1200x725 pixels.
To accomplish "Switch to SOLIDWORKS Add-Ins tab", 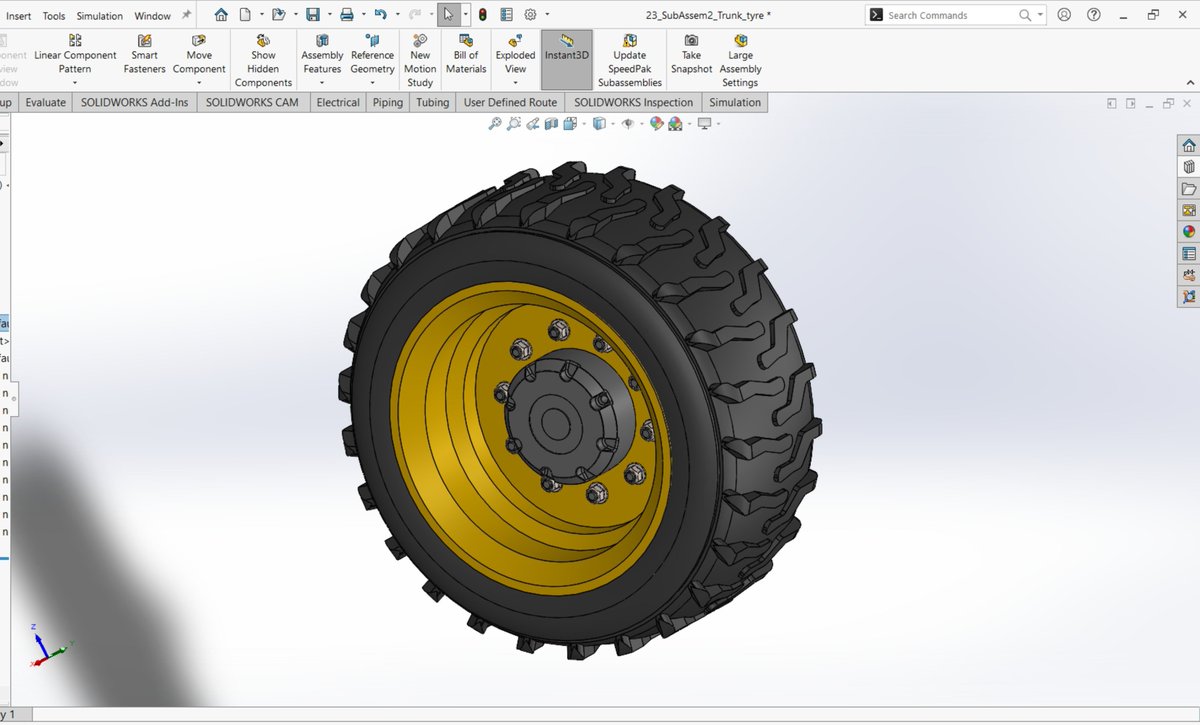I will coord(134,102).
